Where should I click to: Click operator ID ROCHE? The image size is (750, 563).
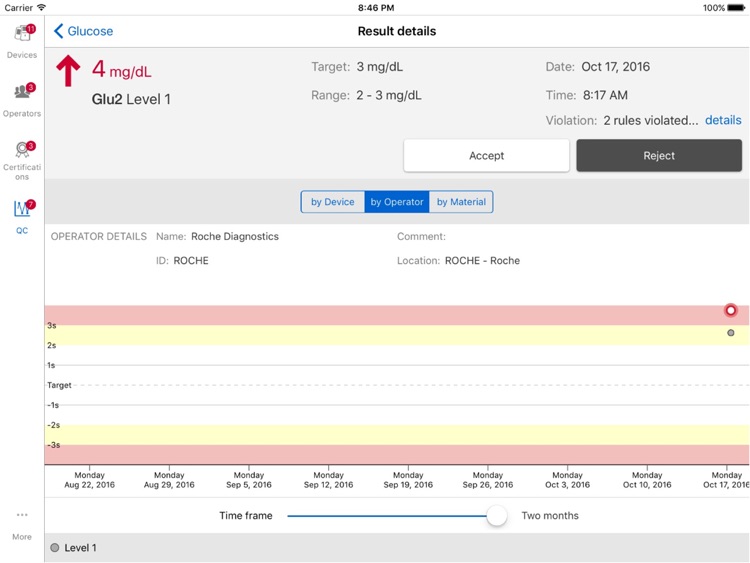point(191,261)
